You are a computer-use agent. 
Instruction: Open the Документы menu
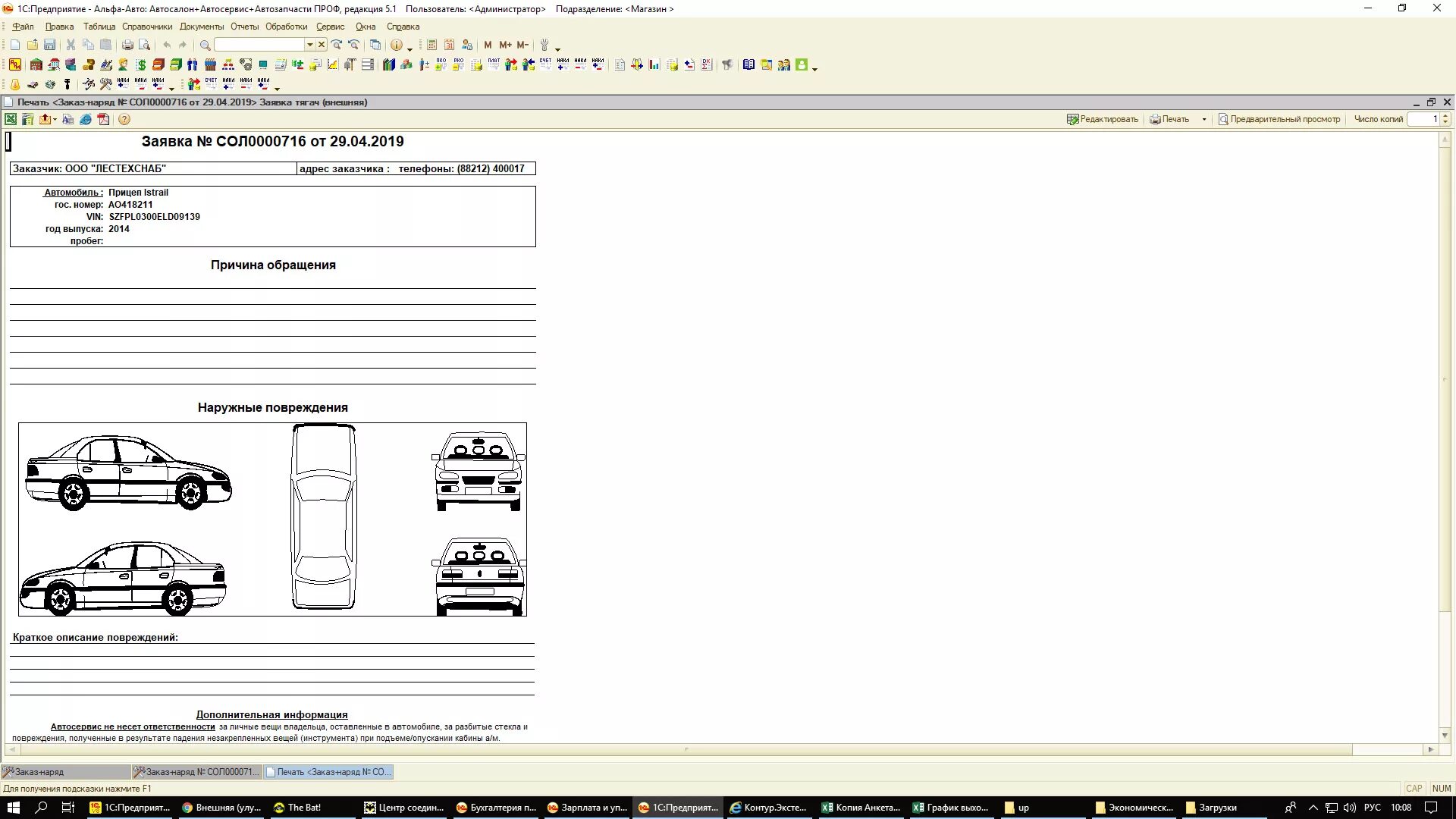[201, 27]
